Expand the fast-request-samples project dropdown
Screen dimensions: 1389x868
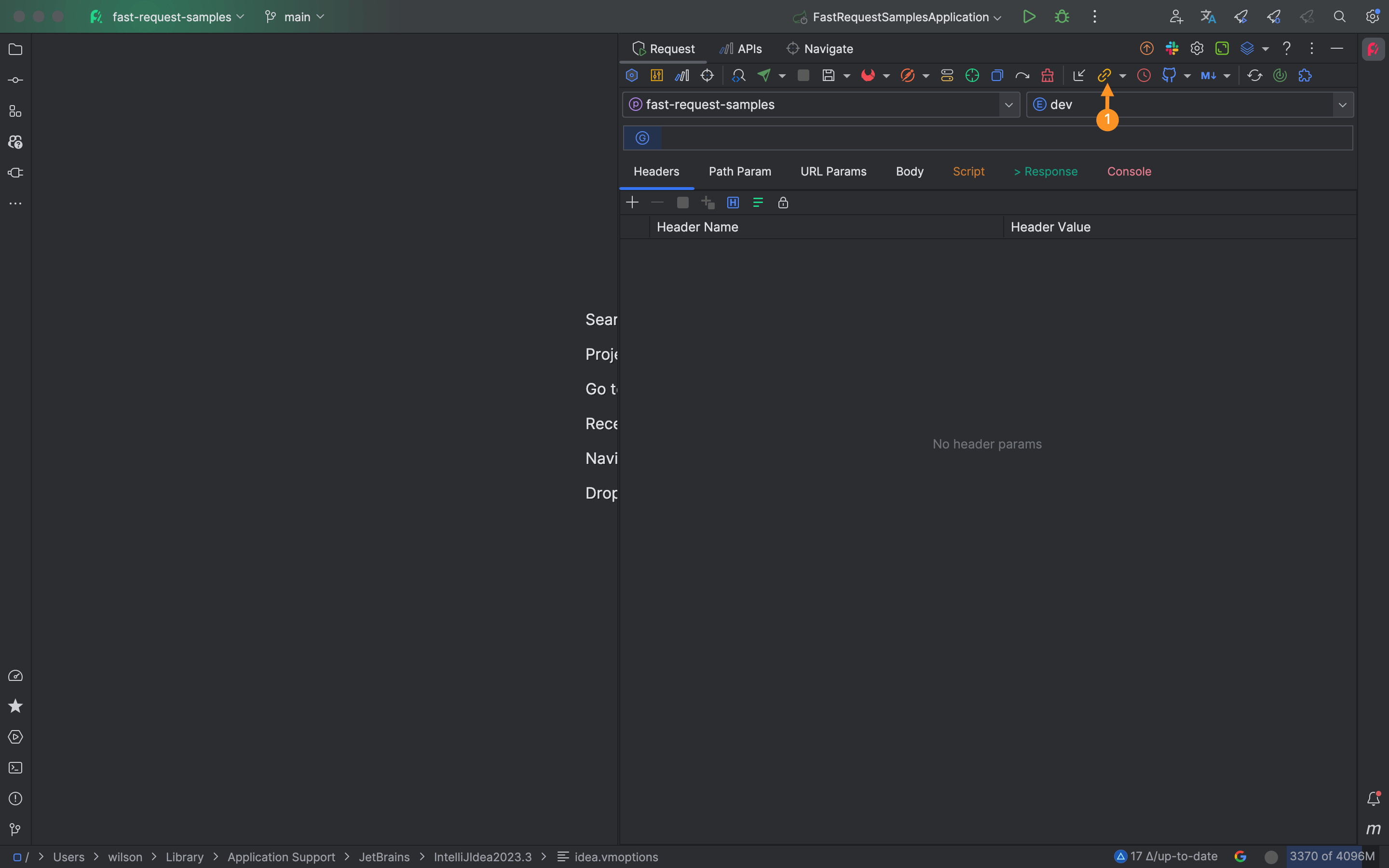click(x=1008, y=105)
